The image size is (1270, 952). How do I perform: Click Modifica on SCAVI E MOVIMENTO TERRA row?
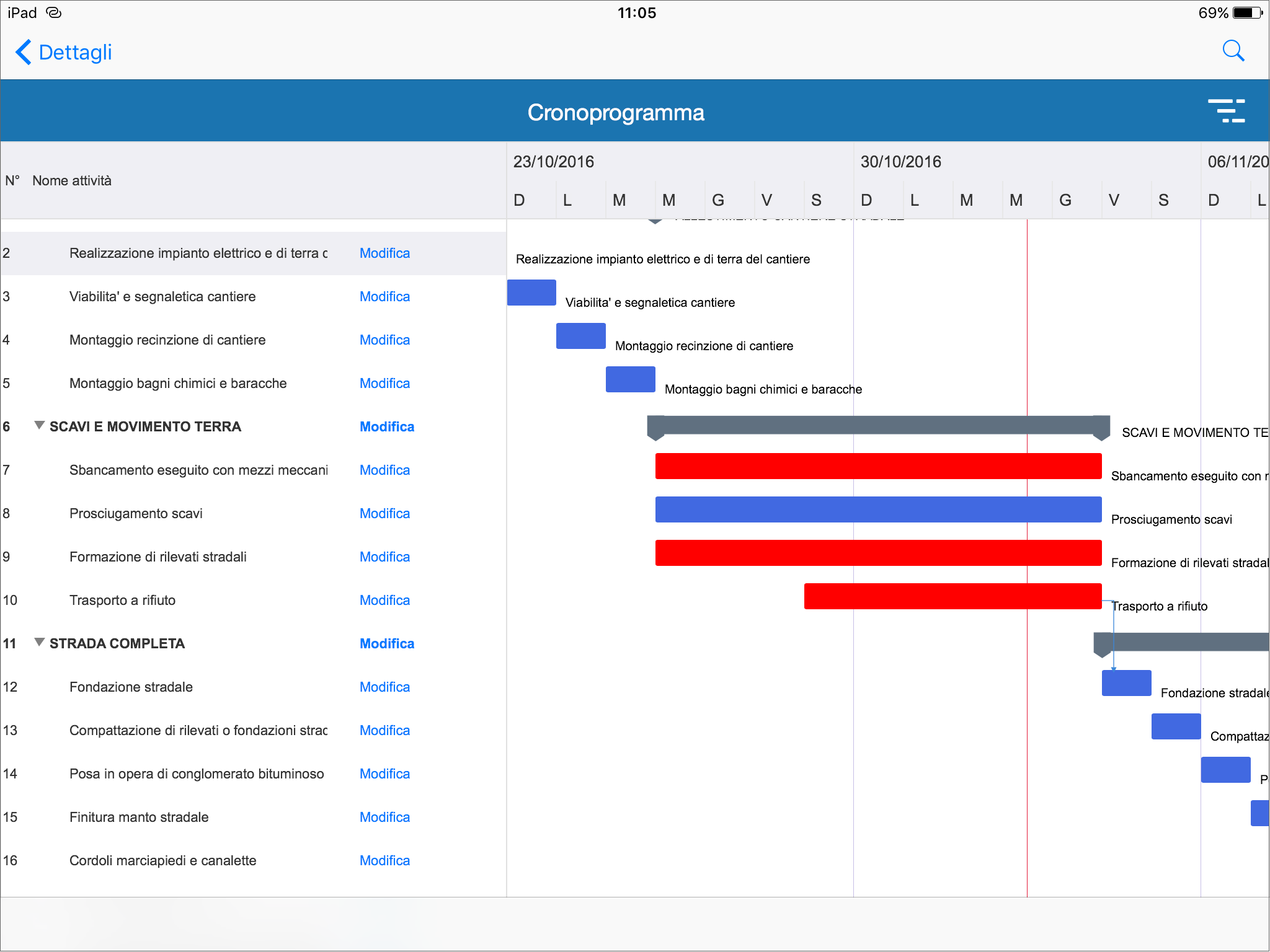point(386,427)
